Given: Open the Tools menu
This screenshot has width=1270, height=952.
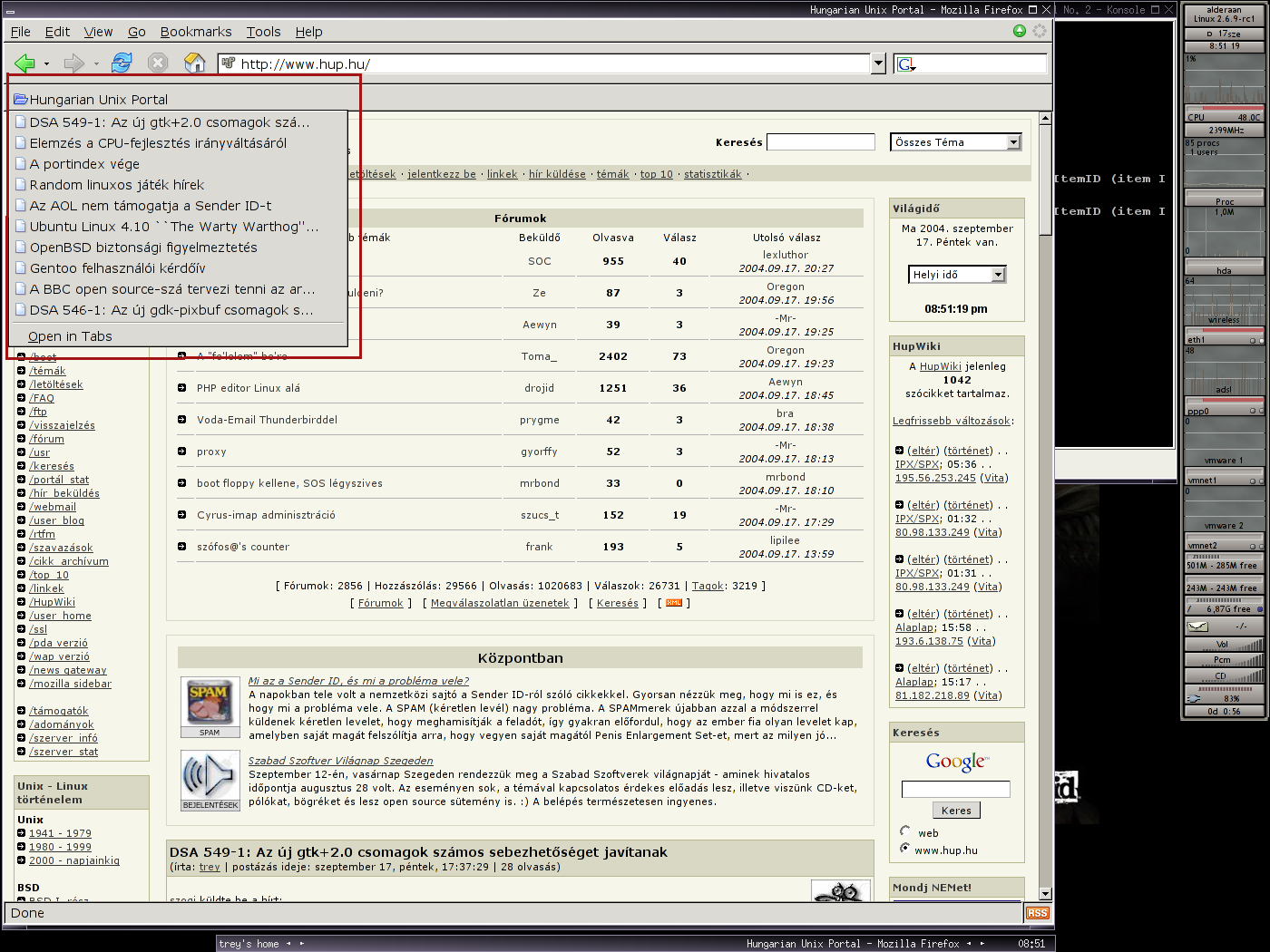Looking at the screenshot, I should (264, 32).
